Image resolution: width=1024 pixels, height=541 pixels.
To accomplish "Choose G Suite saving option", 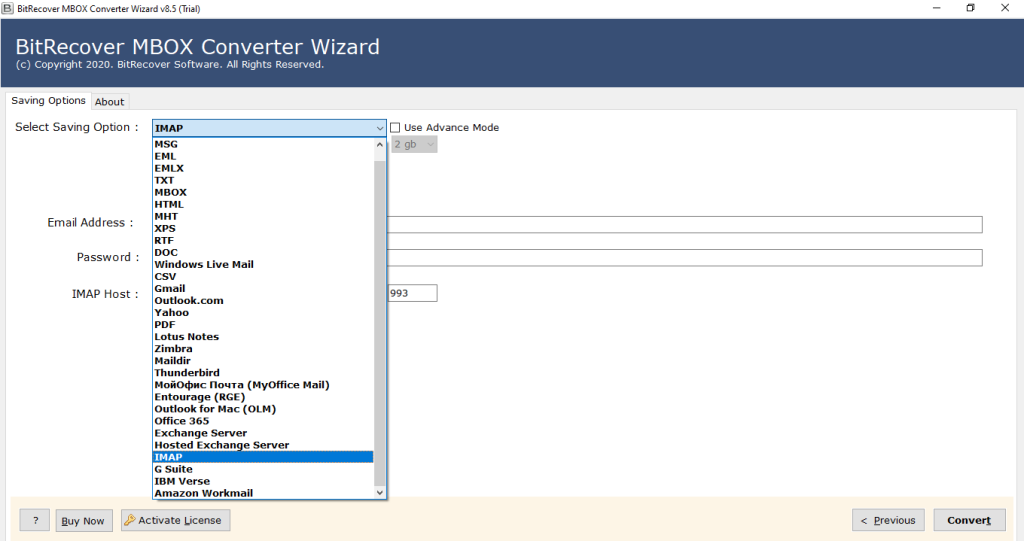I will 263,469.
